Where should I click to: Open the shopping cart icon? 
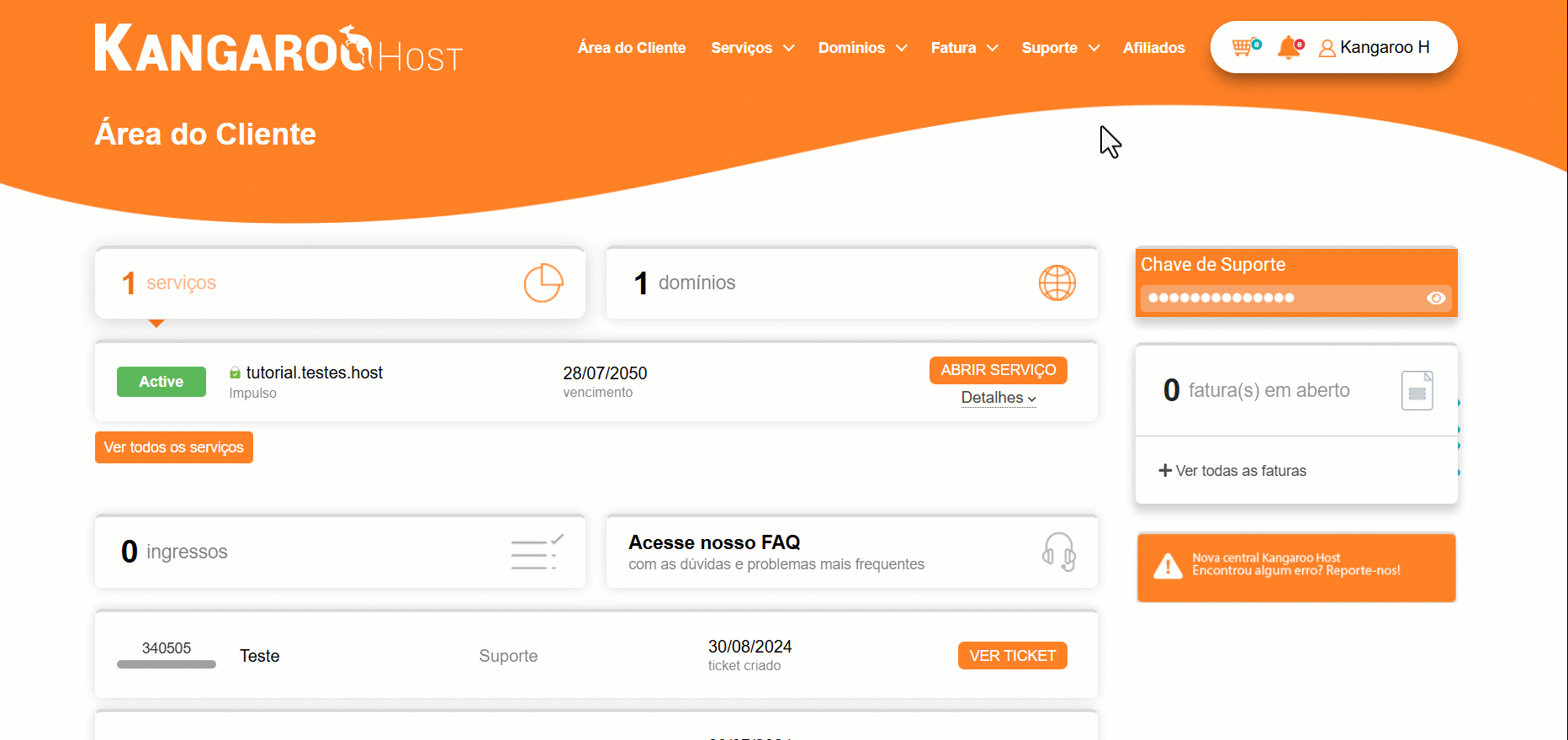pos(1246,48)
